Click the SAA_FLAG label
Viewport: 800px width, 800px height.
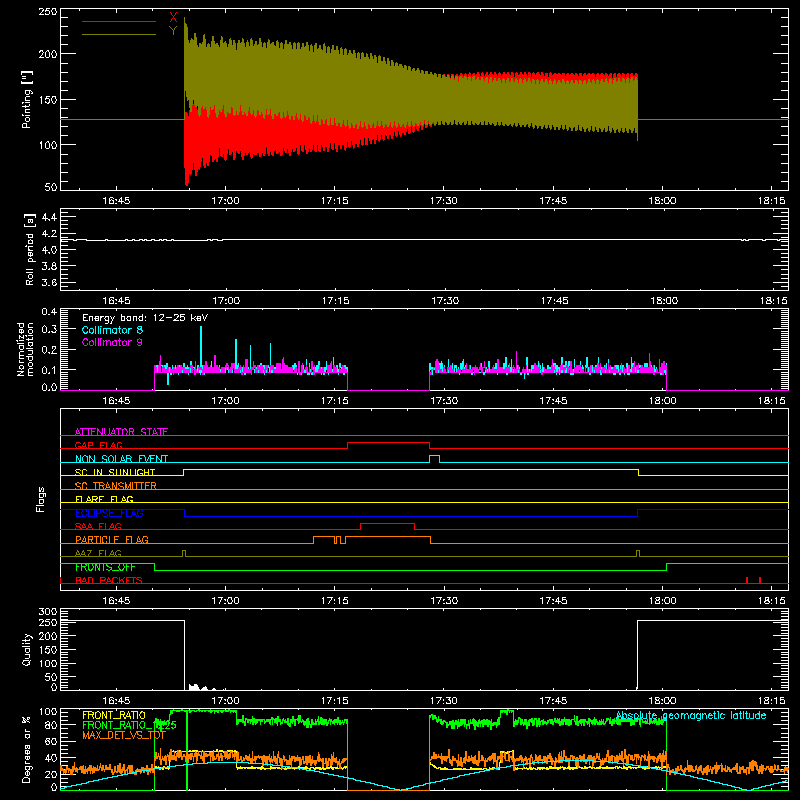click(98, 526)
